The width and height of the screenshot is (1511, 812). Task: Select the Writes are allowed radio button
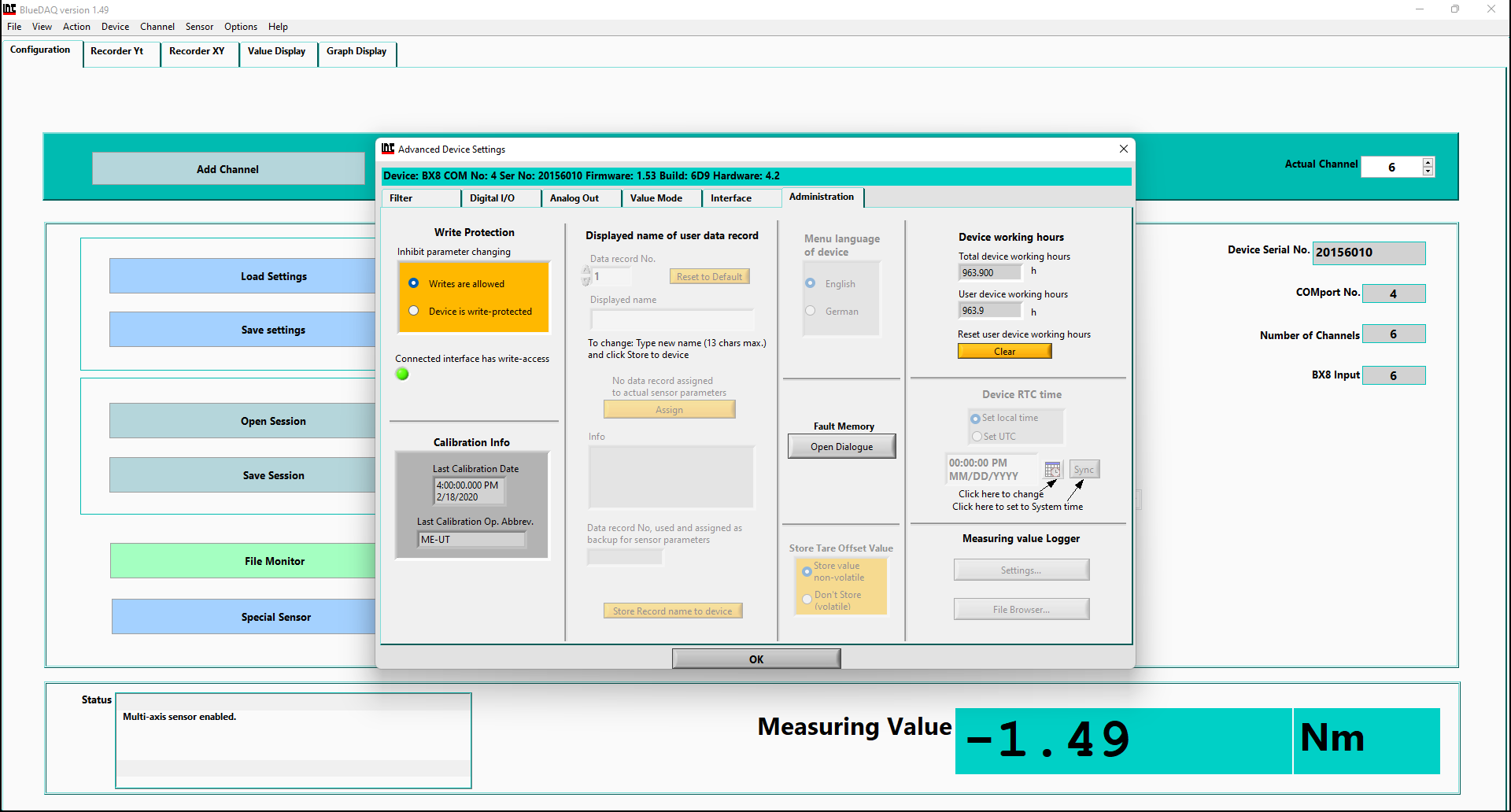[x=414, y=283]
